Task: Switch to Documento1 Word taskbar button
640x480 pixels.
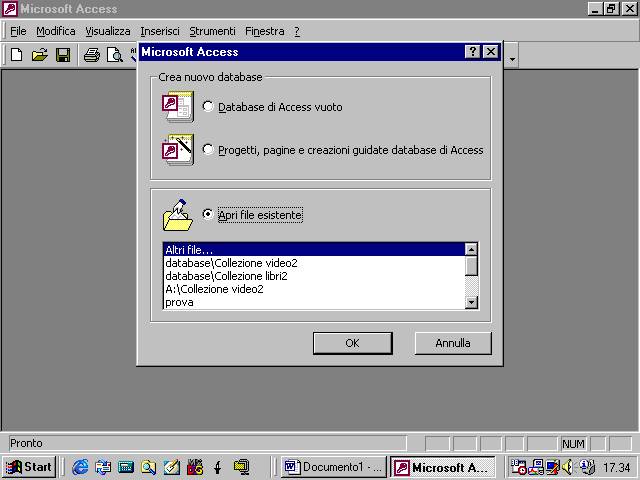Action: point(333,467)
